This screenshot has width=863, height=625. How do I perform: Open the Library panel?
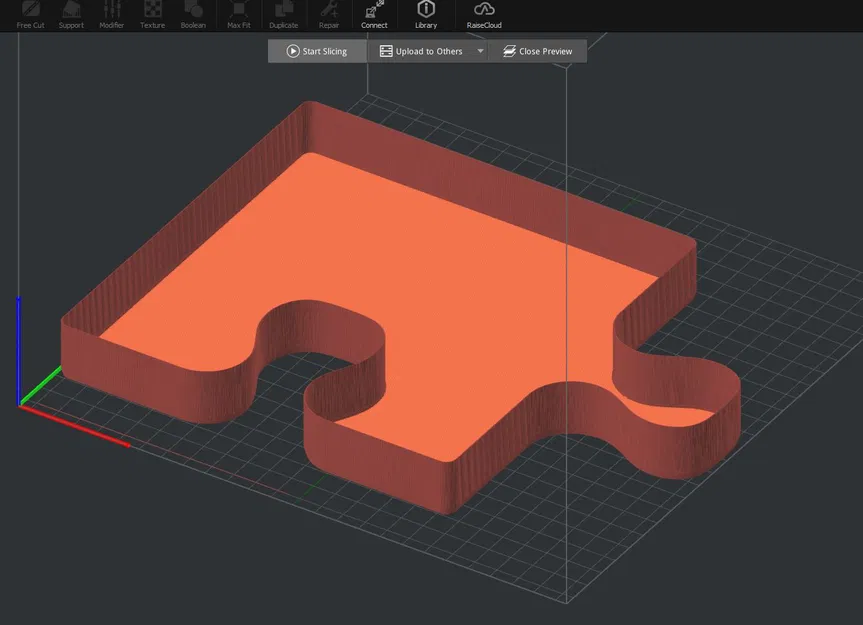click(x=426, y=15)
